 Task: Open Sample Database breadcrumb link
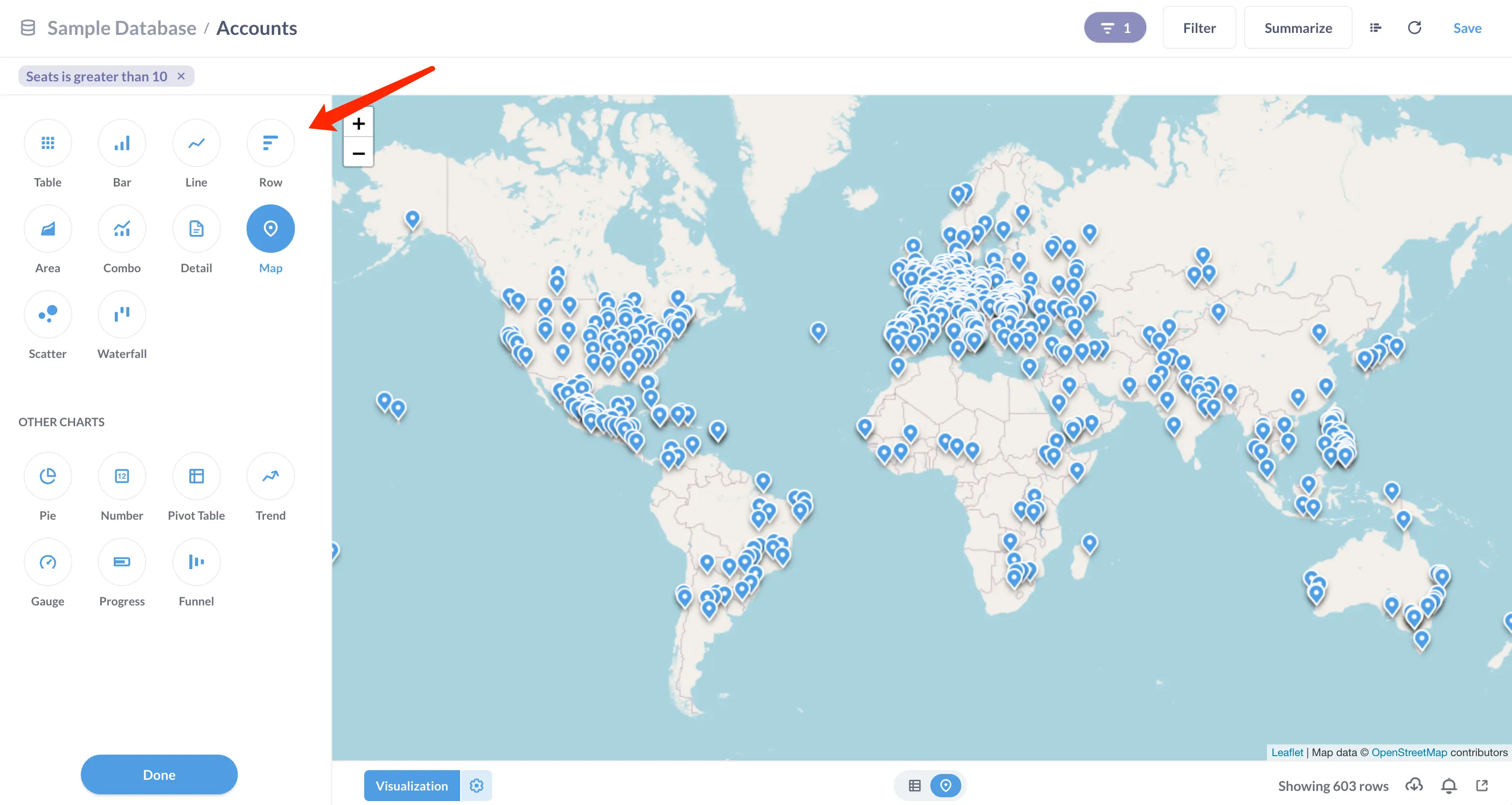[122, 28]
